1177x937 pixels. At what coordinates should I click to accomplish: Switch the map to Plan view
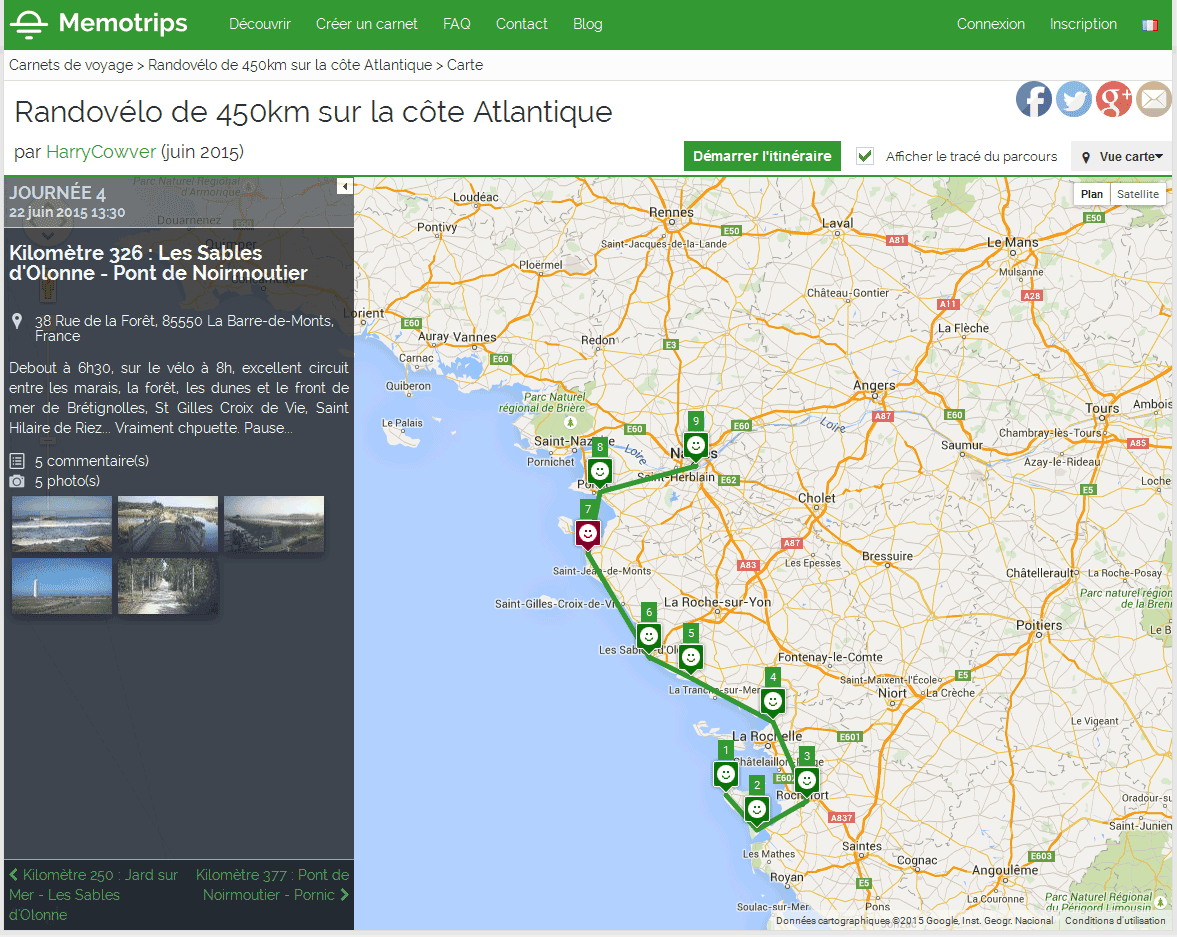tap(1091, 194)
